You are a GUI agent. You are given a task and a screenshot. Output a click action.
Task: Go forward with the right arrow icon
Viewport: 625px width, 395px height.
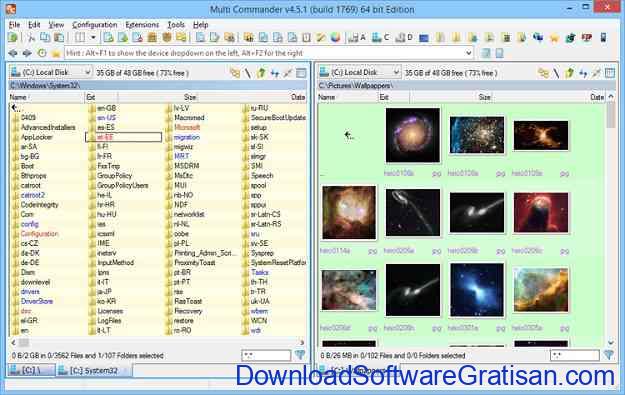tap(27, 53)
